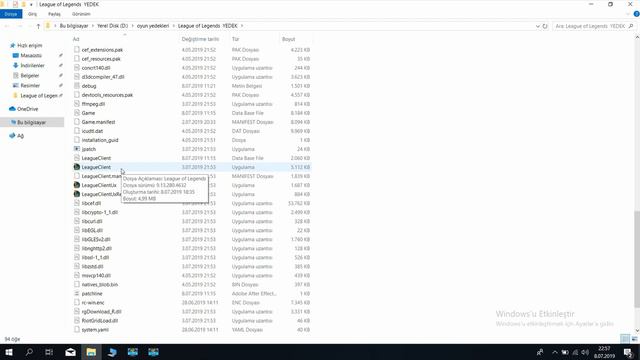Open the address bar history dropdown

(x=538, y=26)
